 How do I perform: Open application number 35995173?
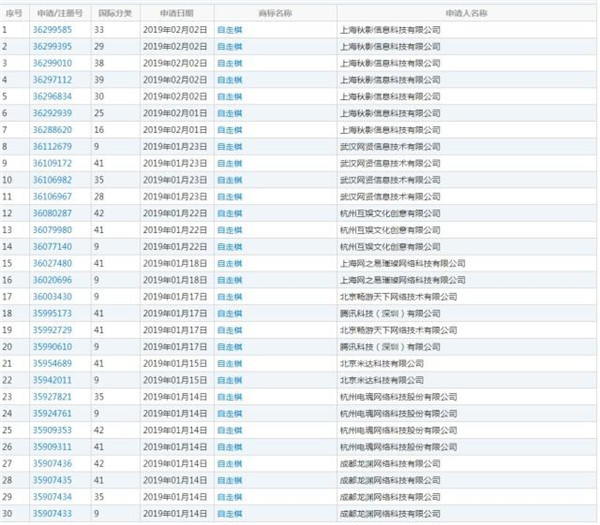(x=52, y=313)
